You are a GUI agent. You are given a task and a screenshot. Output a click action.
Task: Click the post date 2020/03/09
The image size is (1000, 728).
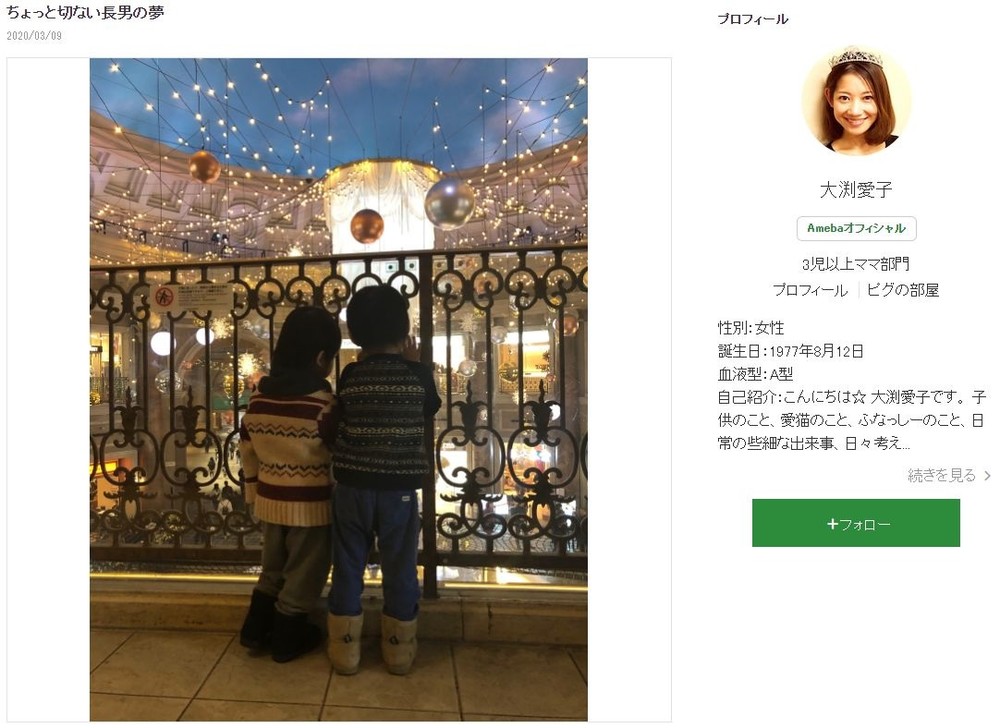[x=34, y=36]
